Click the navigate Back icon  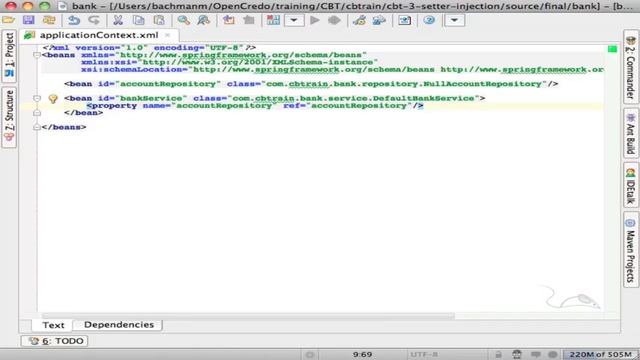click(229, 20)
